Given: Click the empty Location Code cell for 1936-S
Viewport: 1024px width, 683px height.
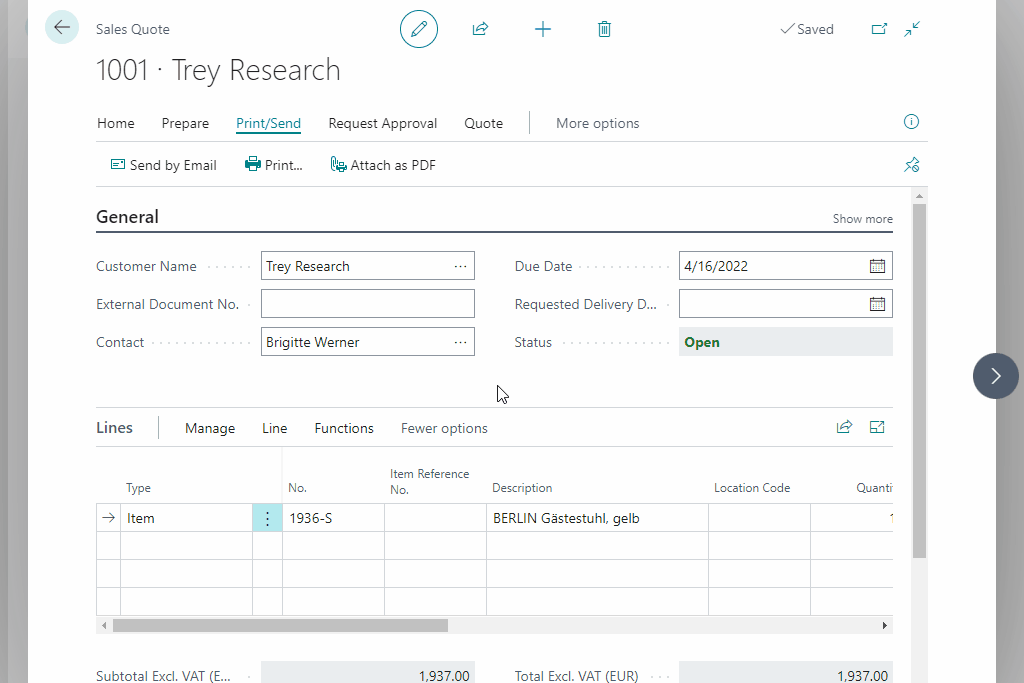Looking at the screenshot, I should [760, 518].
